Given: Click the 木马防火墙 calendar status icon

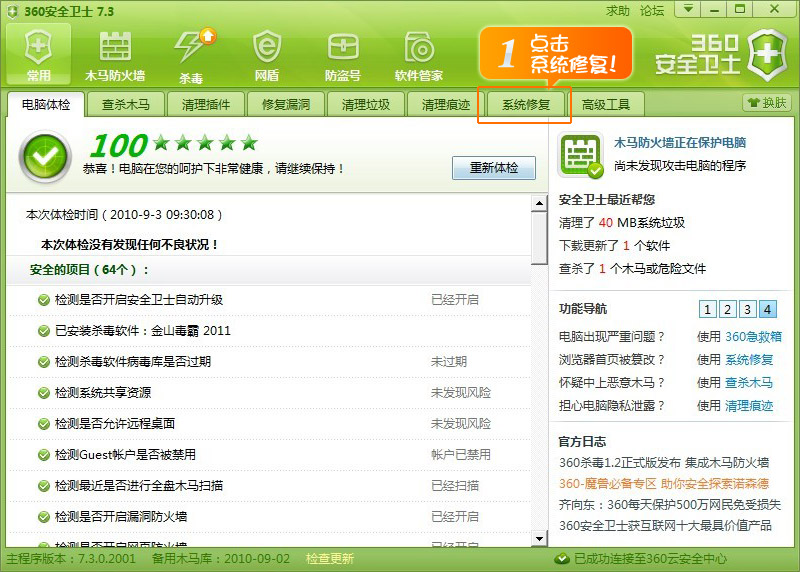Looking at the screenshot, I should click(x=581, y=155).
